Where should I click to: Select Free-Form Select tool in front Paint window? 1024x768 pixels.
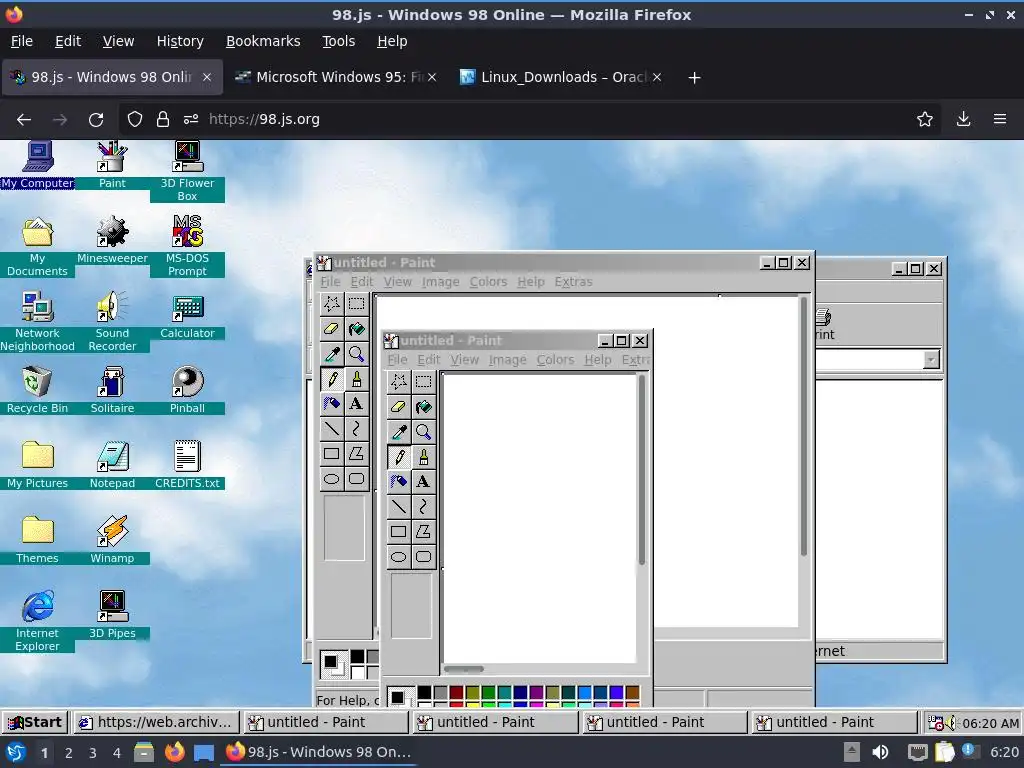(x=398, y=381)
